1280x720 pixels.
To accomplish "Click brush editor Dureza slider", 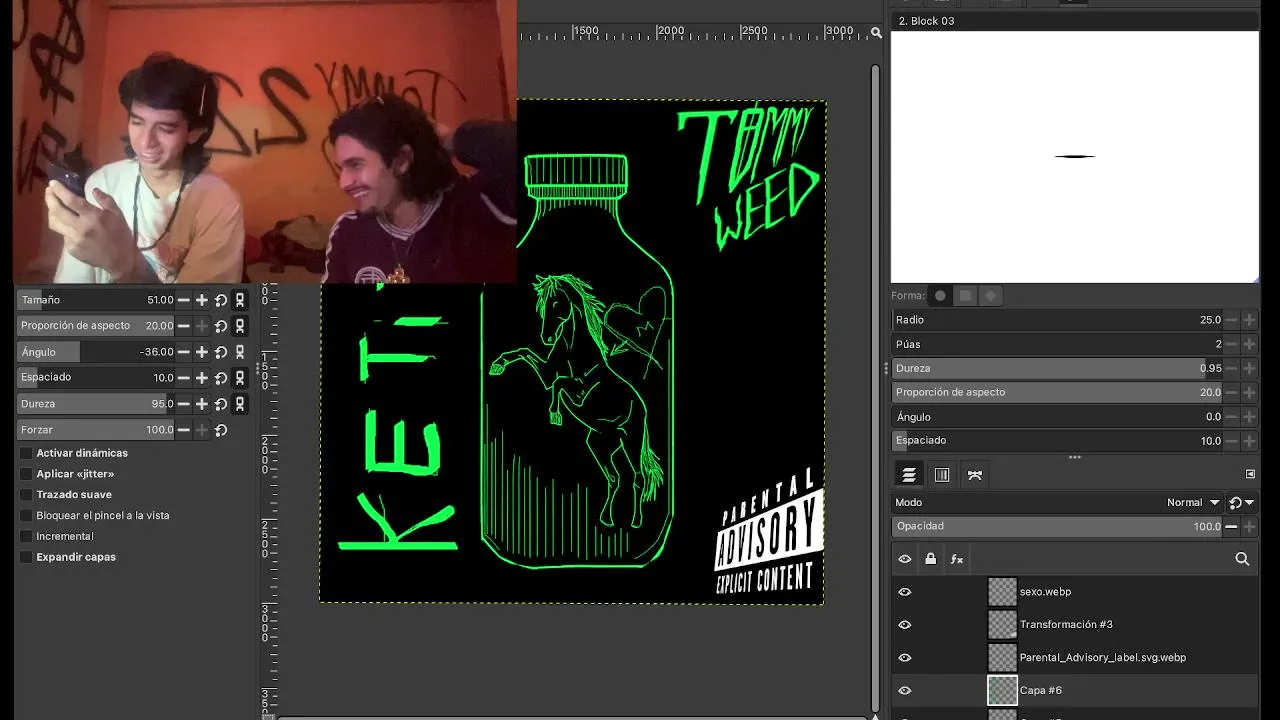I will pyautogui.click(x=1057, y=368).
